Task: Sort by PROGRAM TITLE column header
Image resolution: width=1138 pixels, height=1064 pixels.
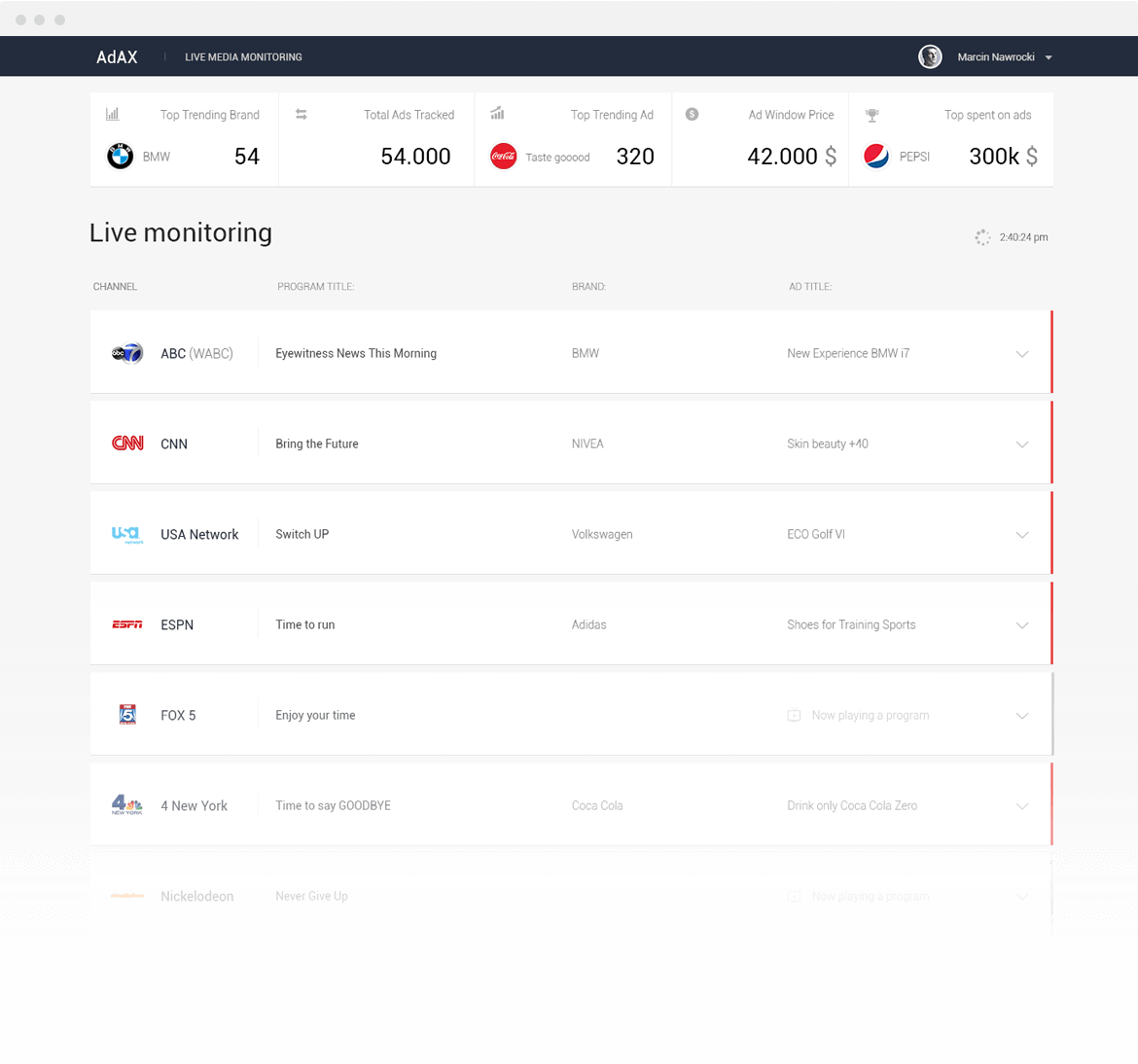Action: point(316,287)
